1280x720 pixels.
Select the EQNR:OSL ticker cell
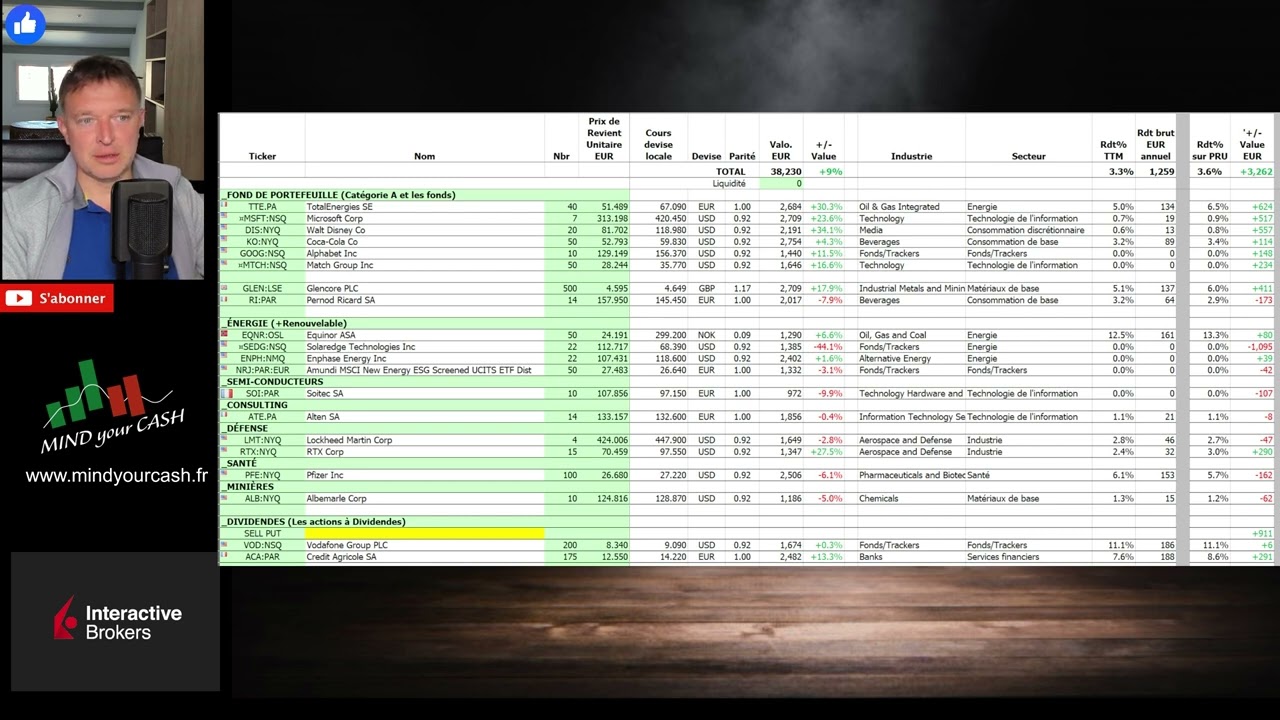(x=262, y=335)
